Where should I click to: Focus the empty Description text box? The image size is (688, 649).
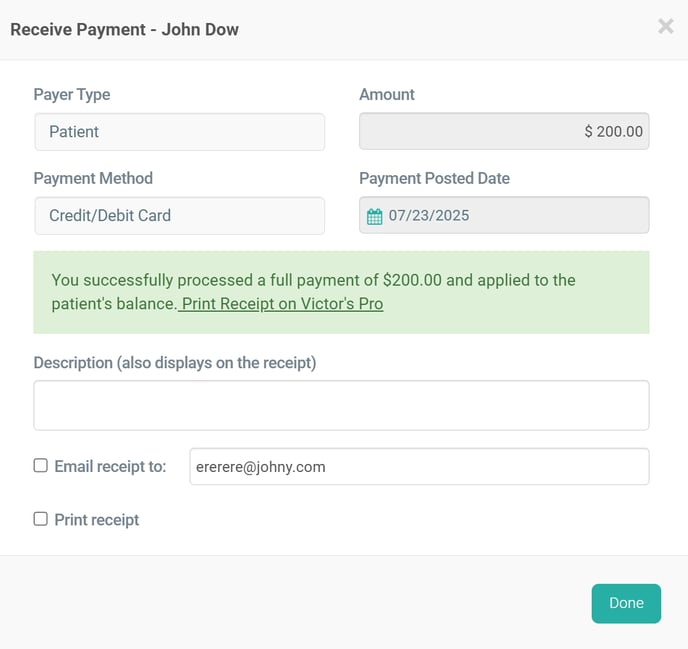pos(341,405)
